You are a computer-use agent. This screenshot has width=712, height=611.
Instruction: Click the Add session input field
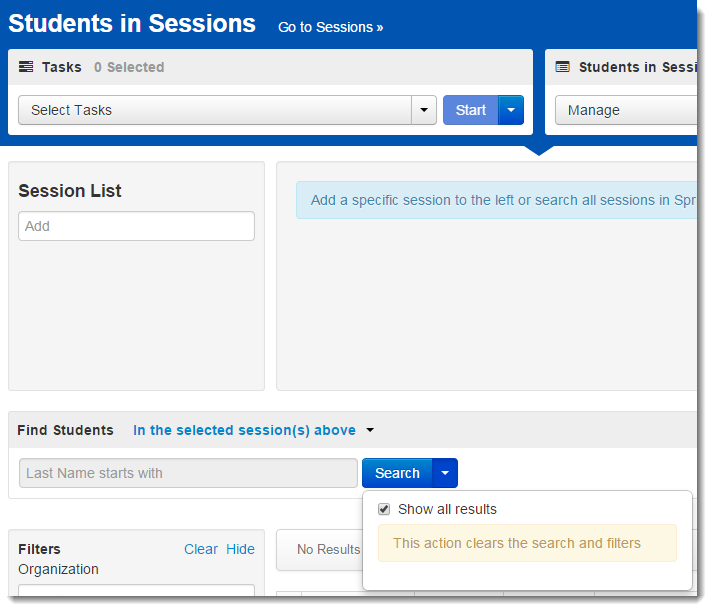[136, 226]
